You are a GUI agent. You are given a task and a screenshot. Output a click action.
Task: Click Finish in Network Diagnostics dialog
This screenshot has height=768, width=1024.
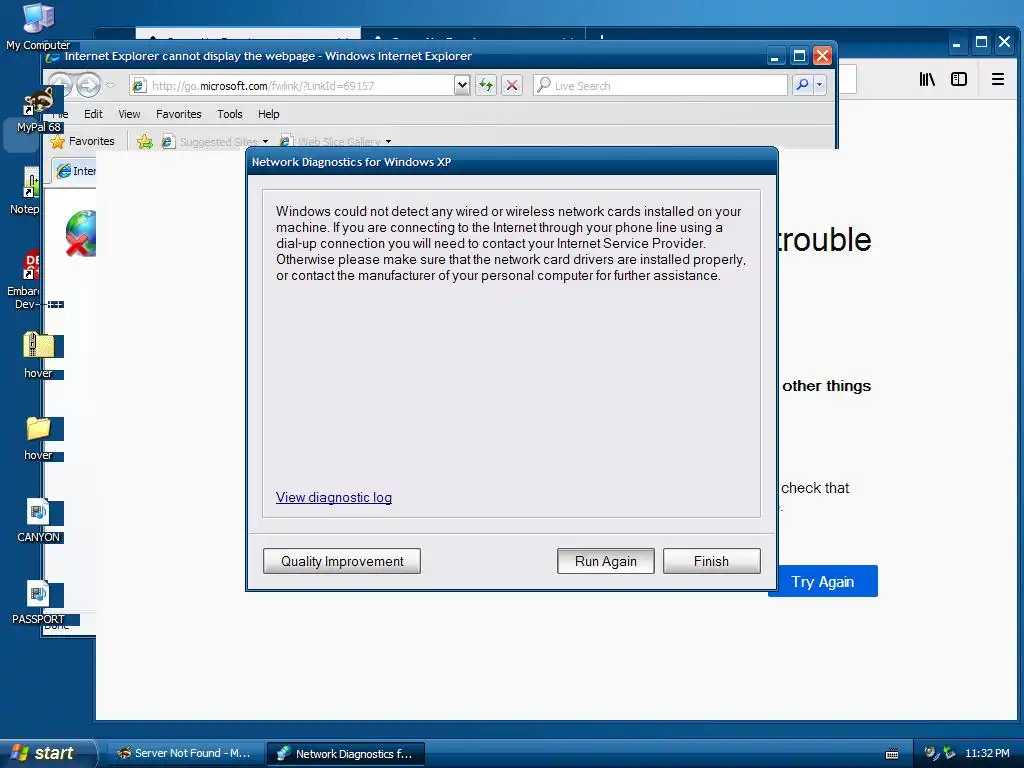point(711,561)
